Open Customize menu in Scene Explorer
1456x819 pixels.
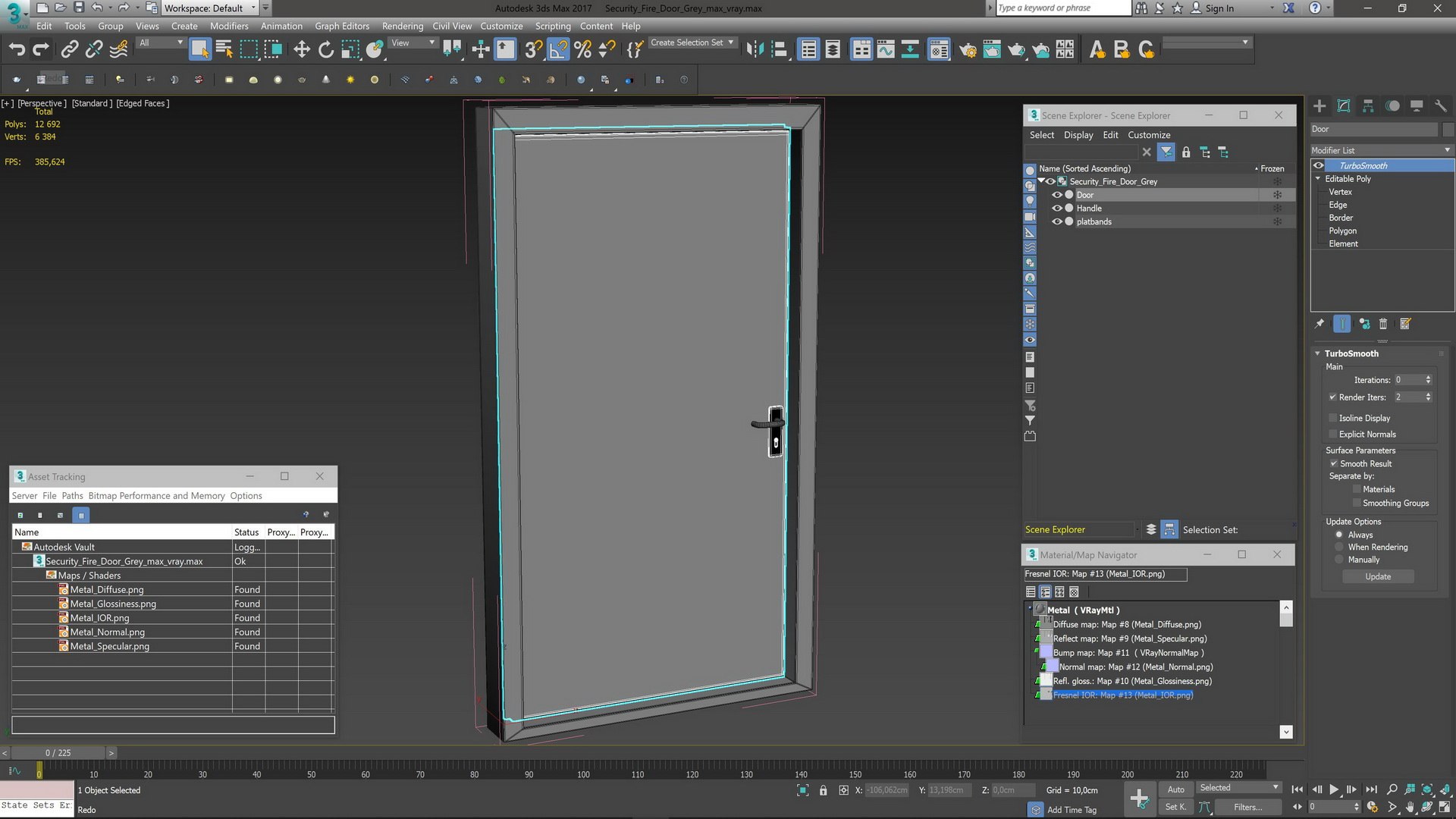pyautogui.click(x=1149, y=135)
